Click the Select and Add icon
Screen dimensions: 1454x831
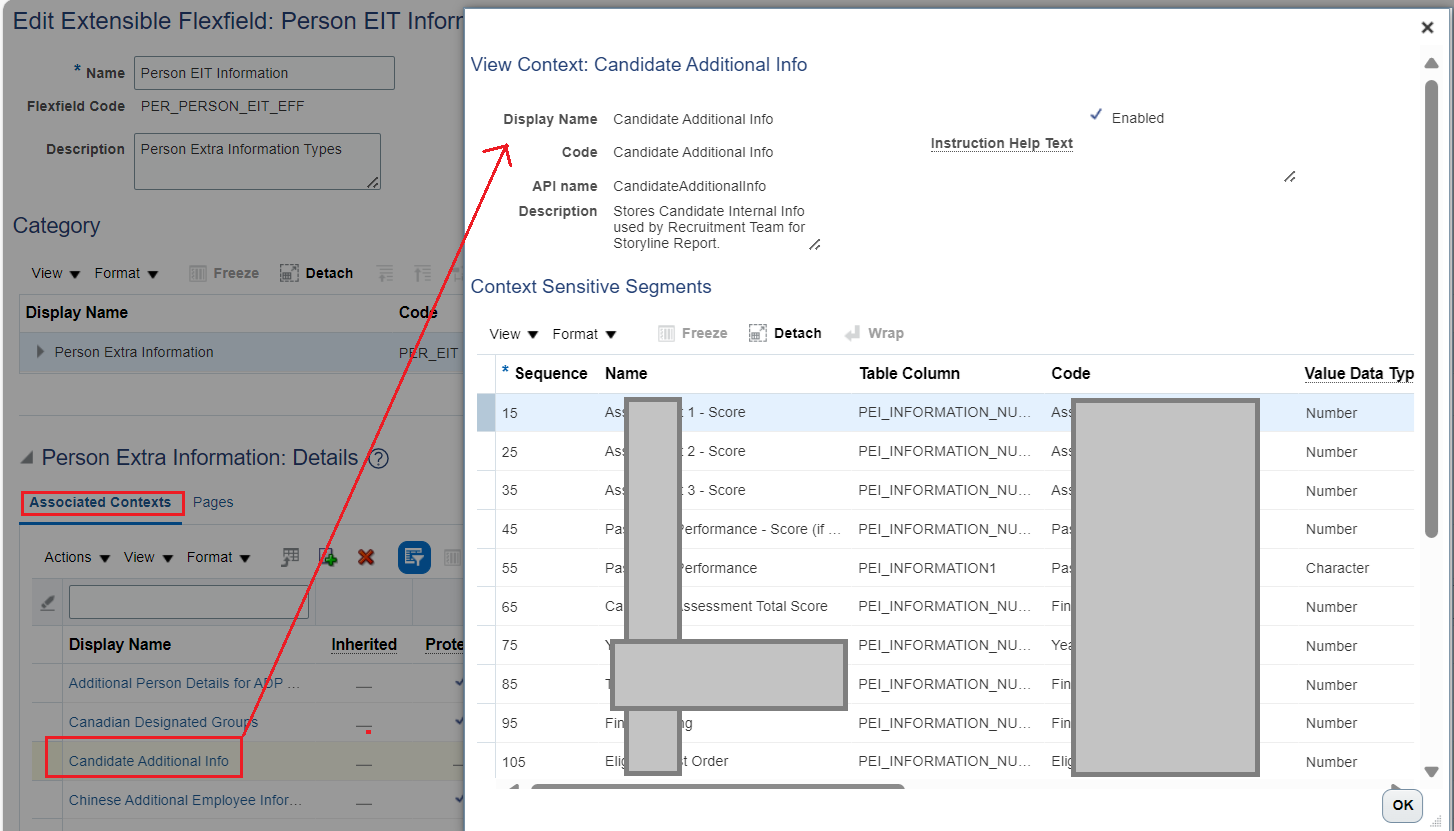point(289,557)
